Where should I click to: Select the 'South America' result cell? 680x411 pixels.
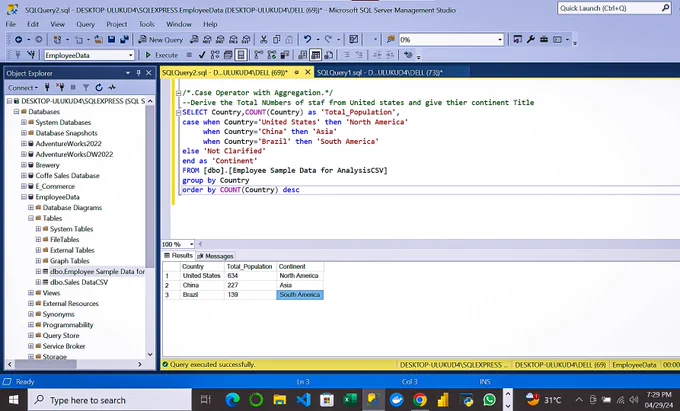click(x=300, y=295)
